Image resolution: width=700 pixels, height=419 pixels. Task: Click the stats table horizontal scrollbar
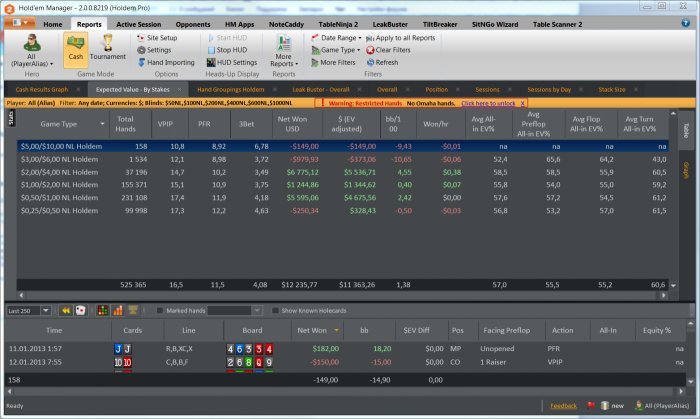[342, 295]
